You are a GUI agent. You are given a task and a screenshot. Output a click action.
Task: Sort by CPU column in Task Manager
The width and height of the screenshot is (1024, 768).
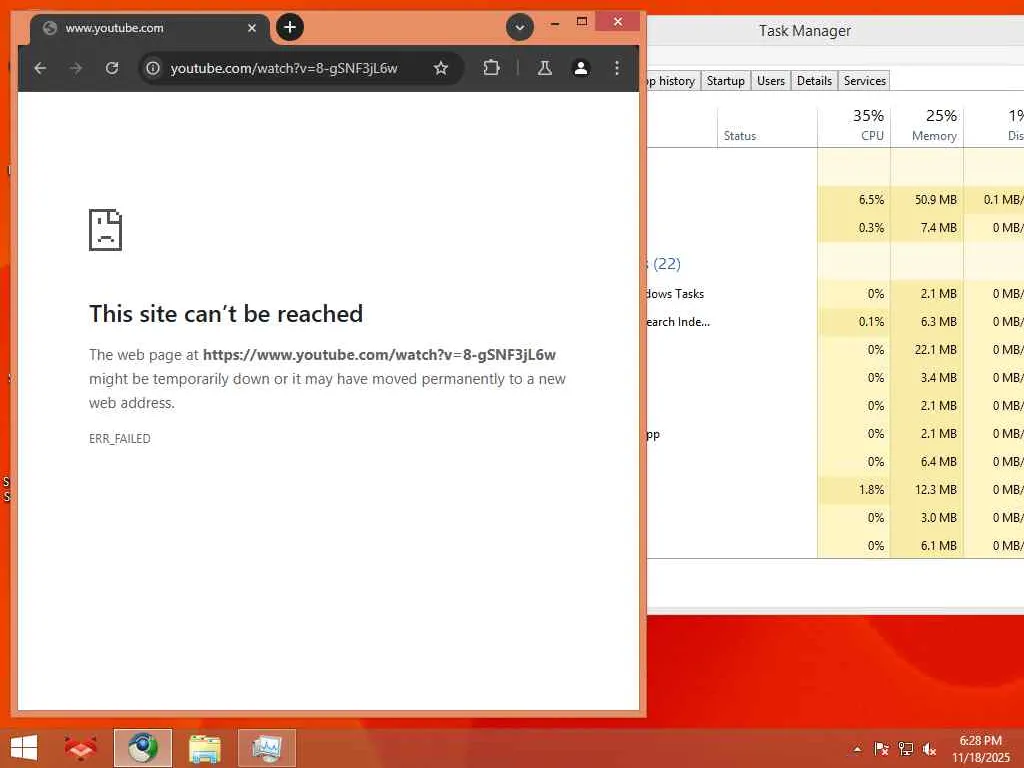(x=854, y=125)
